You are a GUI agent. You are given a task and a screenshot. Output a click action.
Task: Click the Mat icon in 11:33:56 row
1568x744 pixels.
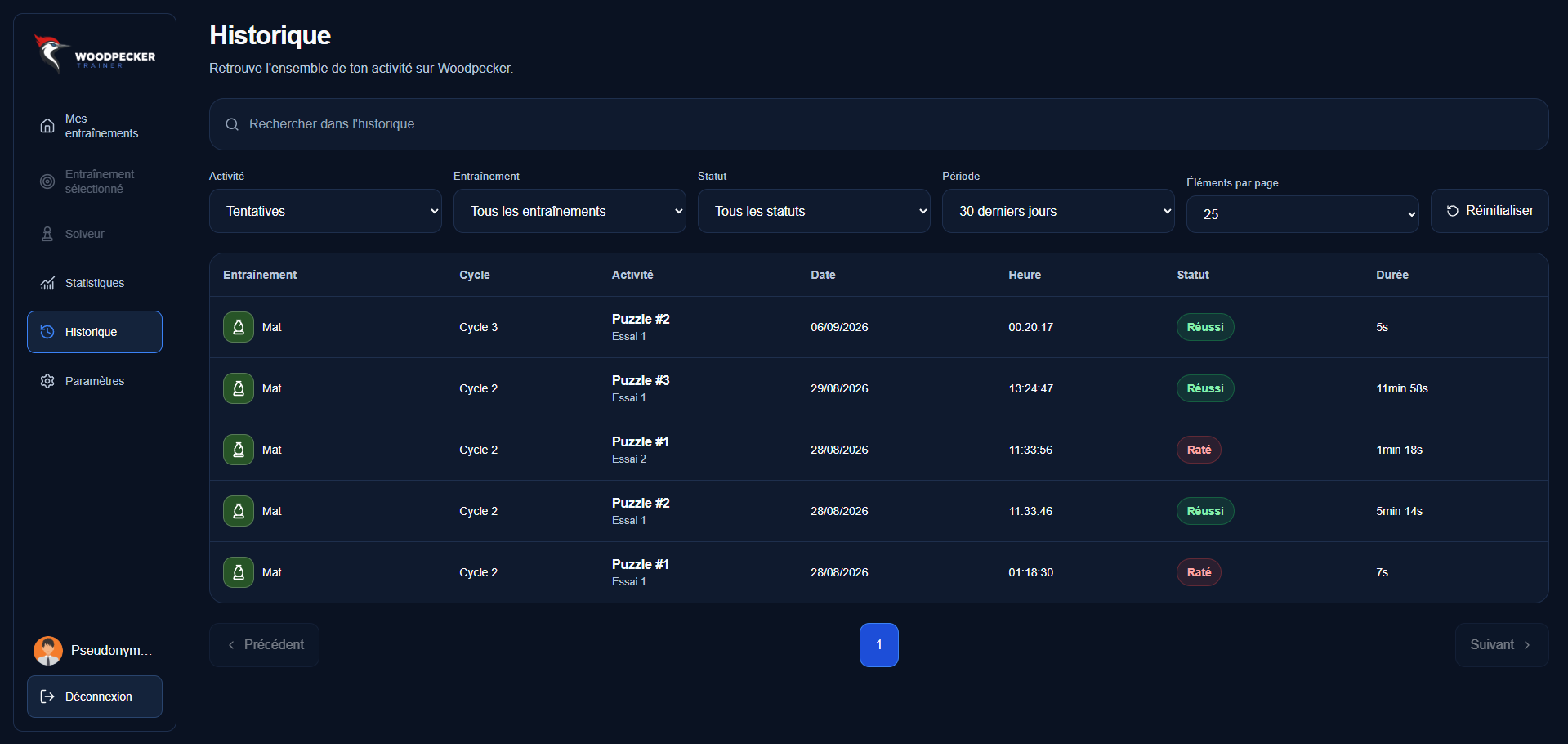pyautogui.click(x=239, y=450)
